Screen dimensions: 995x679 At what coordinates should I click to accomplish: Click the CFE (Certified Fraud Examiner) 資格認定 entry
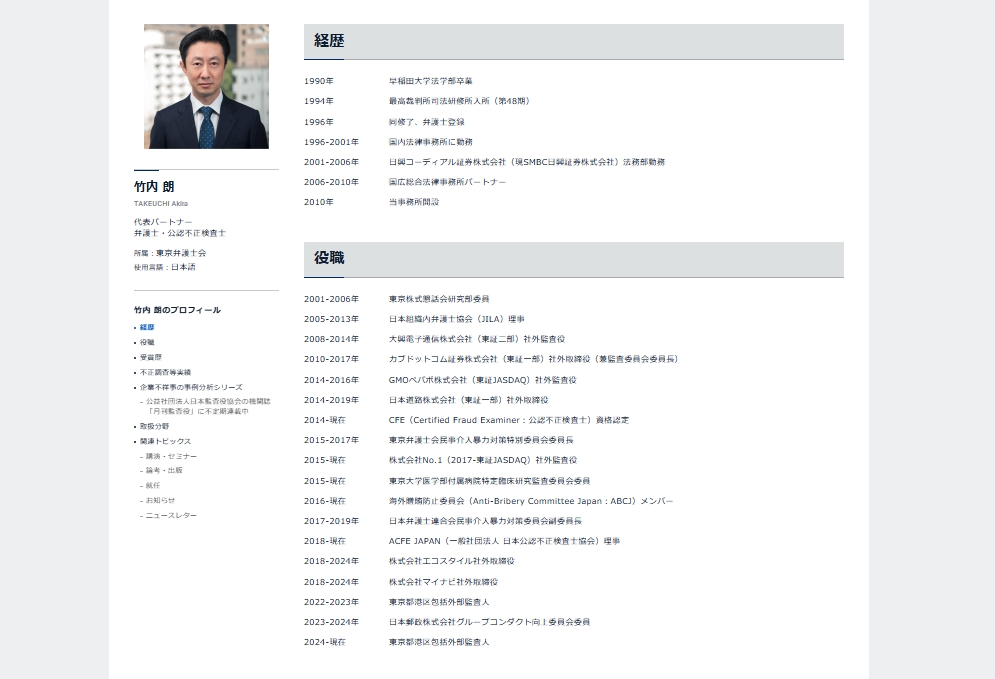(x=509, y=420)
